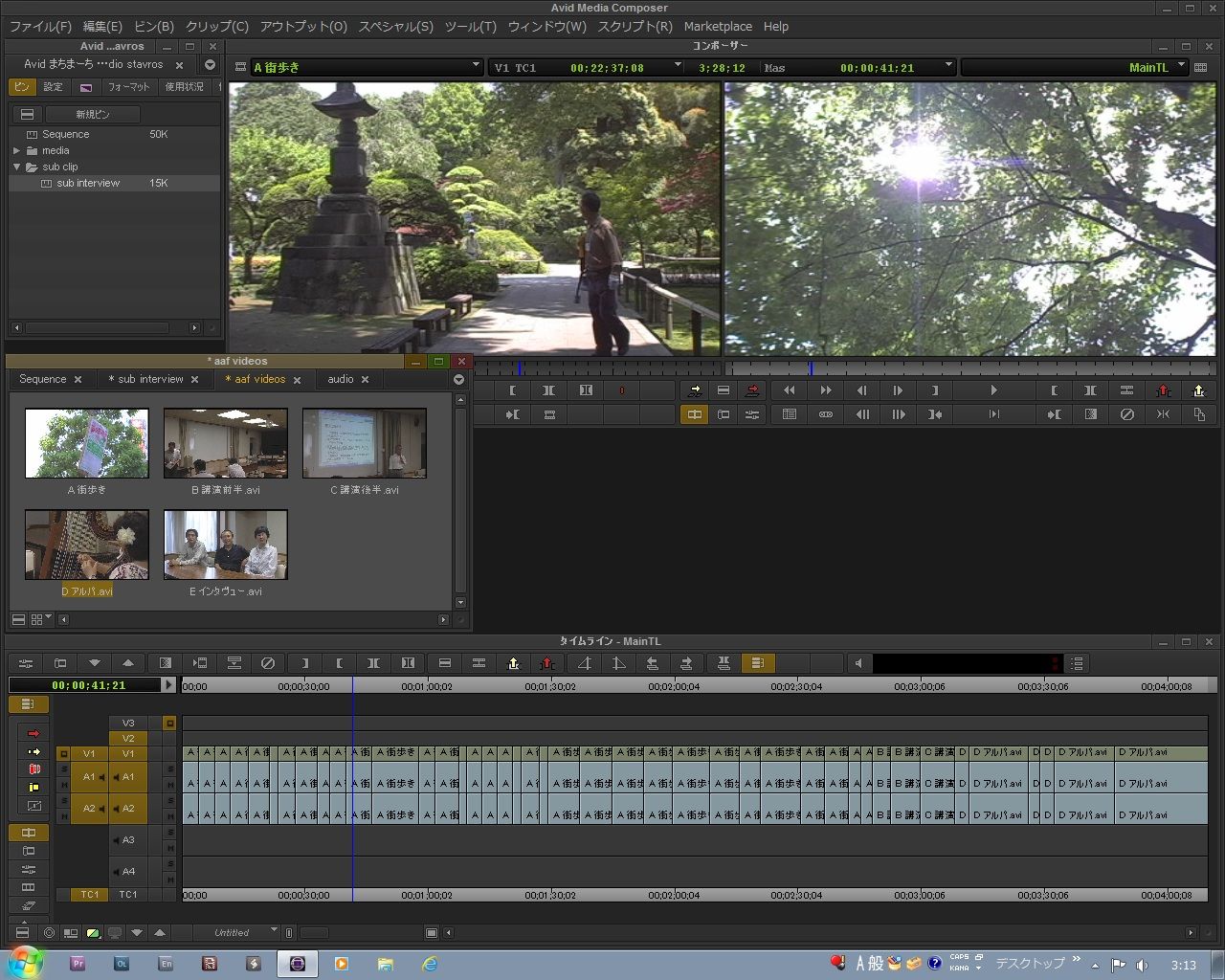Click the red Overwrite arrow in composer

pyautogui.click(x=752, y=390)
